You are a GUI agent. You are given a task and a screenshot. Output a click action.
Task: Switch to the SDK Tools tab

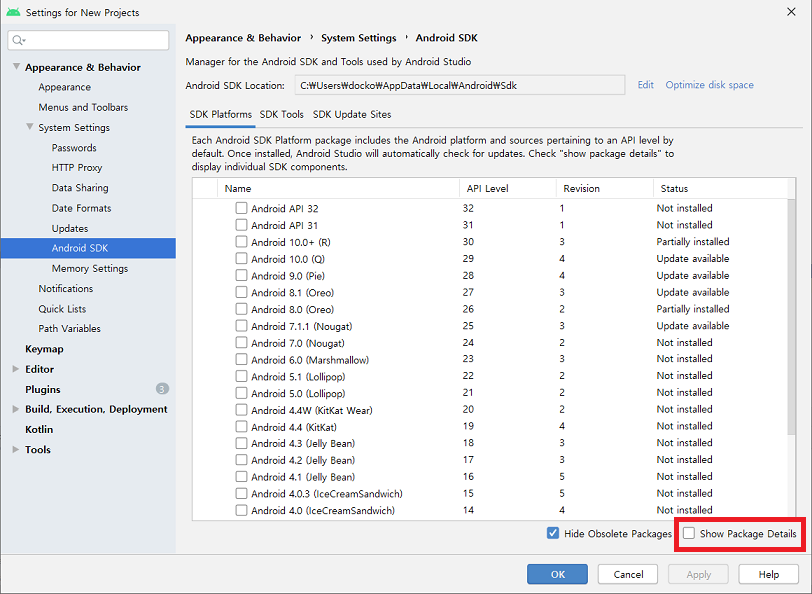click(282, 114)
